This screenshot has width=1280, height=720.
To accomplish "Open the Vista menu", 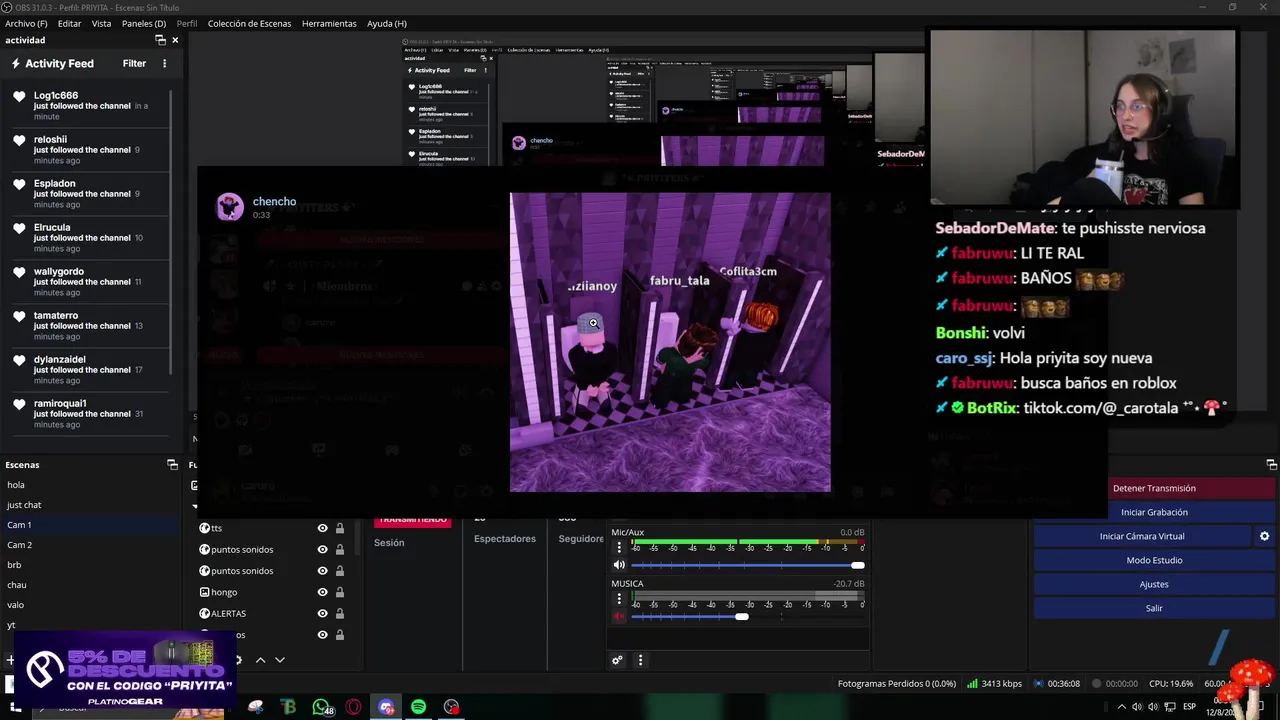I will [x=102, y=23].
